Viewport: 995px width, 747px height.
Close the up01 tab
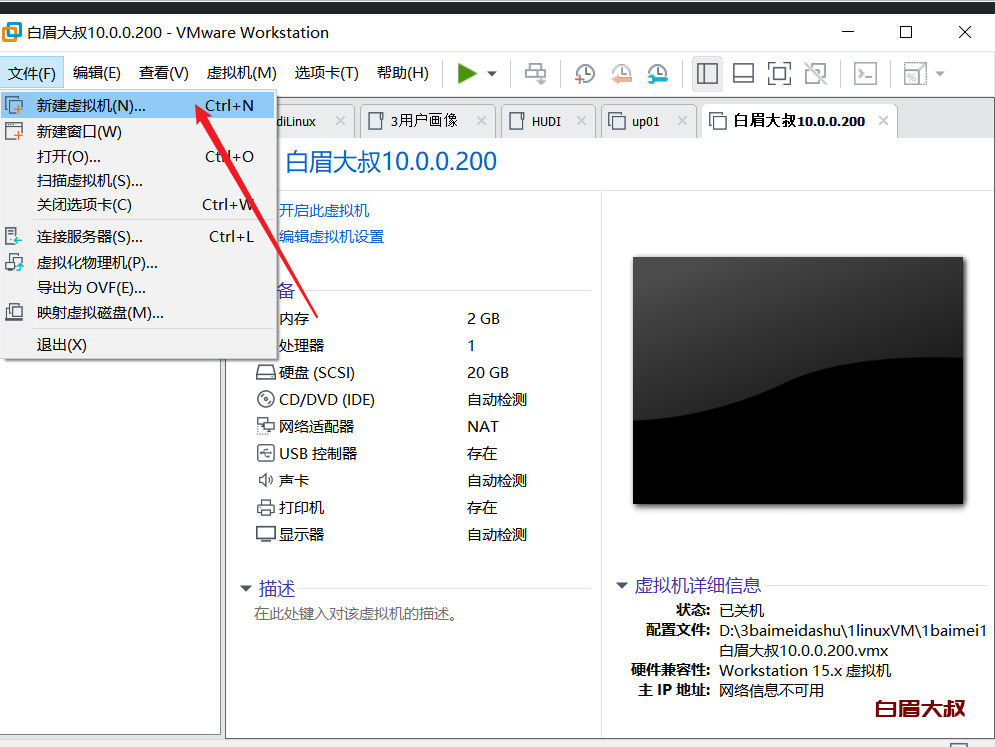(x=682, y=121)
